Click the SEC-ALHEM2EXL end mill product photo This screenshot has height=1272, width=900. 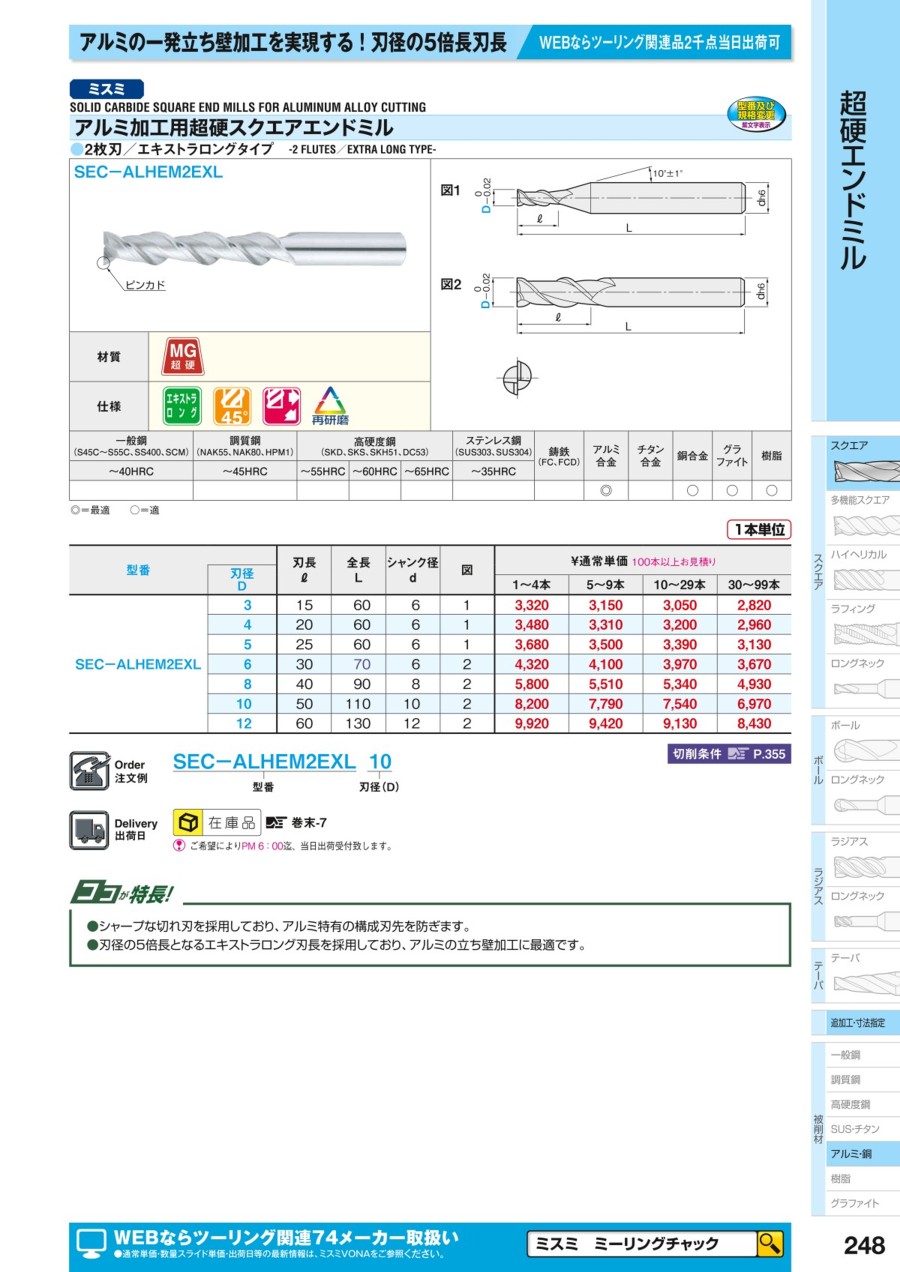pos(254,246)
